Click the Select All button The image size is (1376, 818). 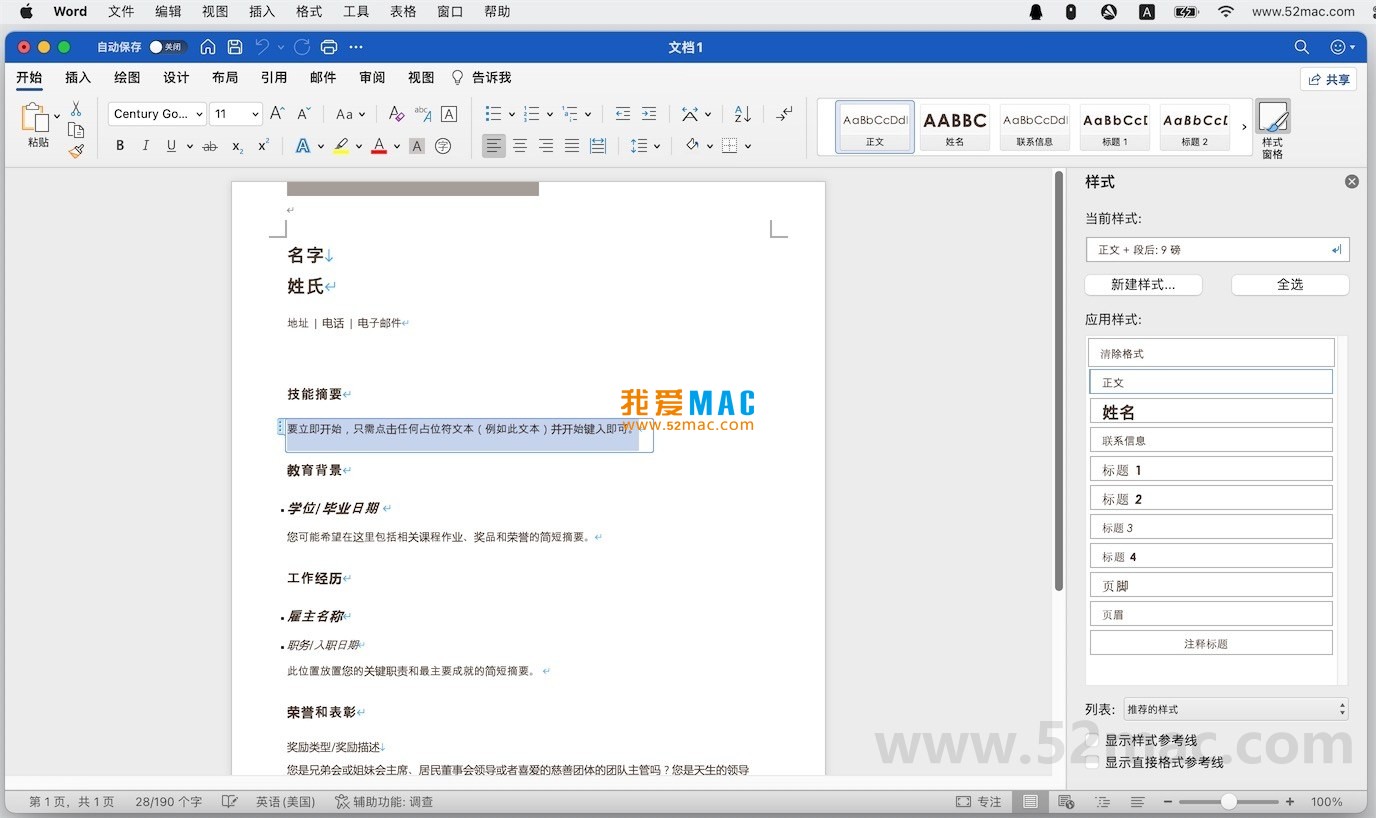[x=1290, y=285]
